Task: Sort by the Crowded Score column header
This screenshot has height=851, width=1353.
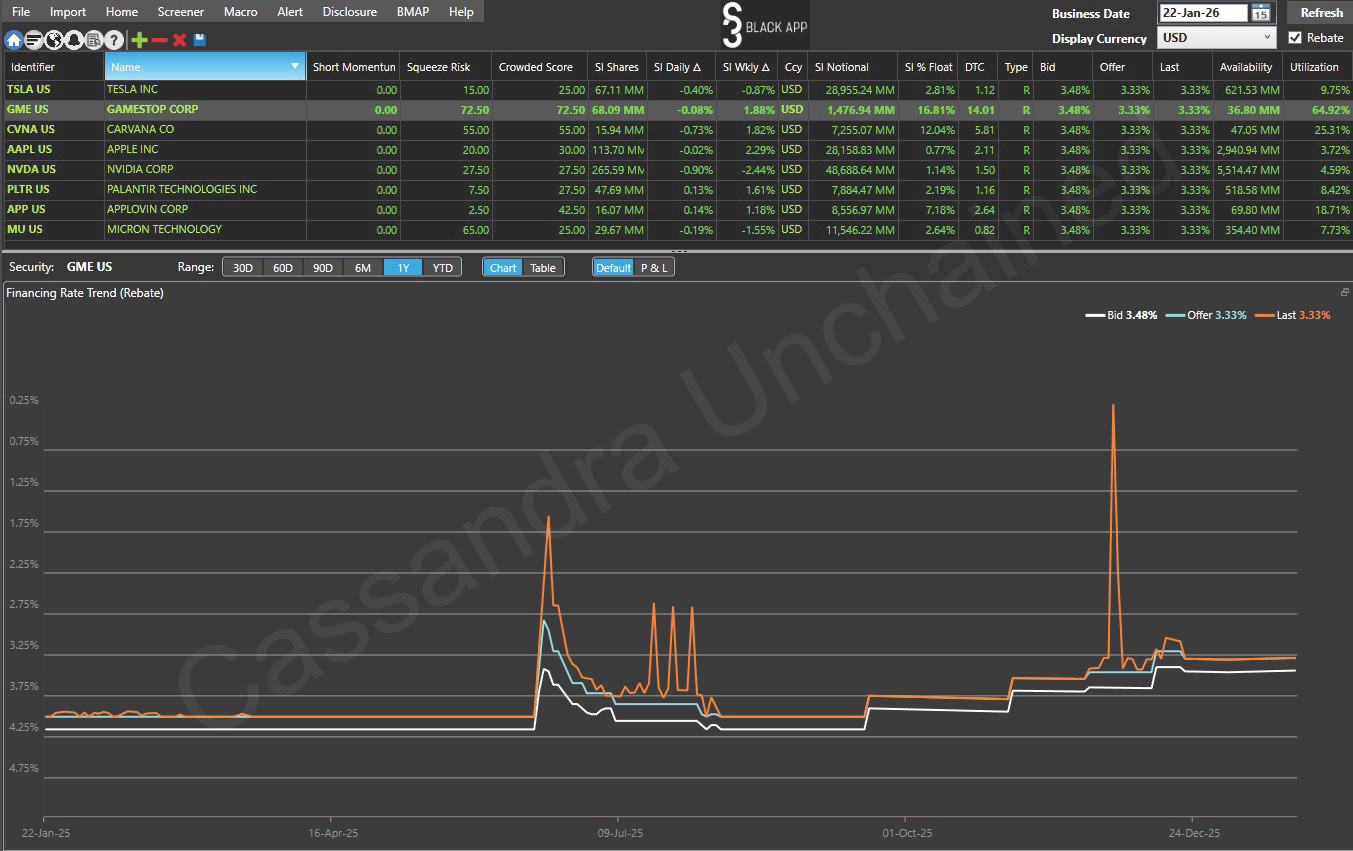Action: coord(540,67)
